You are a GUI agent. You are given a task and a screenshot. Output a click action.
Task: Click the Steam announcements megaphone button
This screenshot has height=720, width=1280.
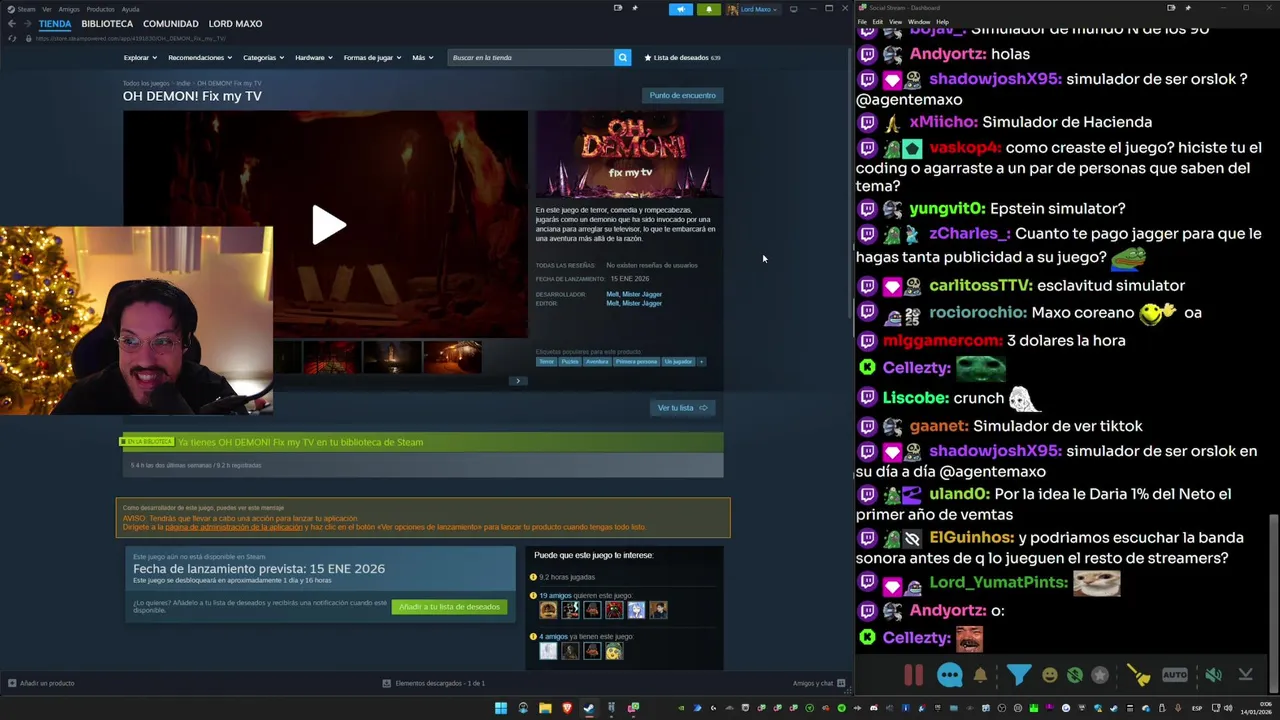click(x=680, y=9)
